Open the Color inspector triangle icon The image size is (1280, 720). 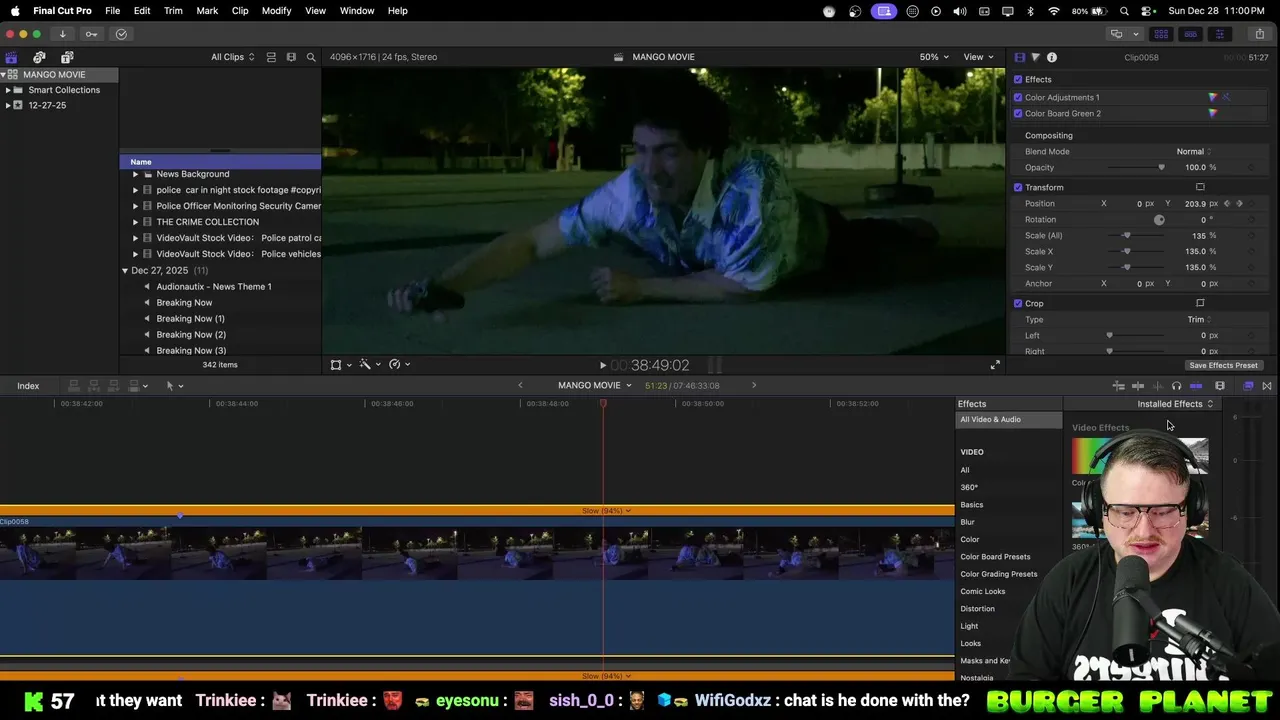[1035, 57]
